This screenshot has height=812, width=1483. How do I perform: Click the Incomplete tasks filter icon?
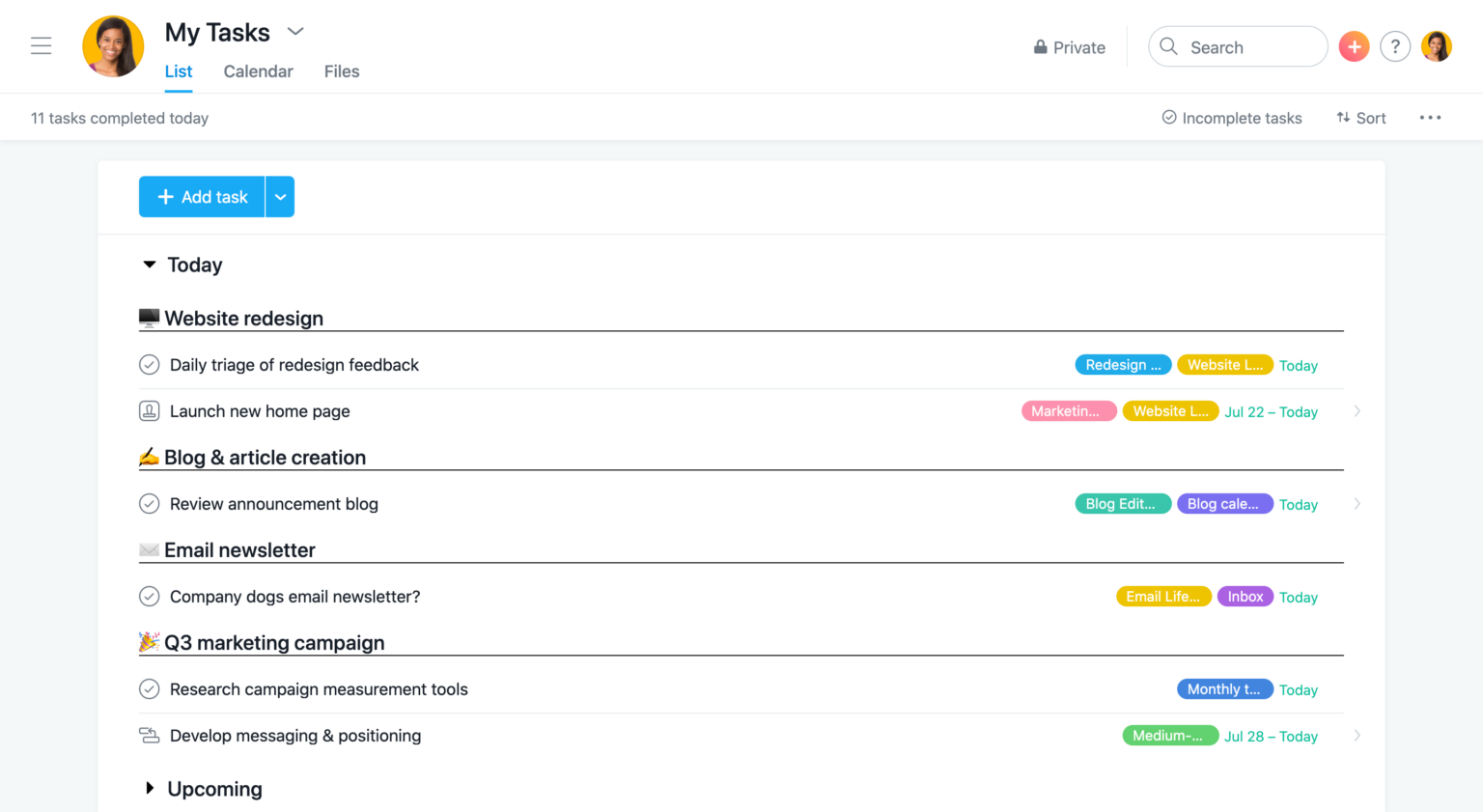click(x=1168, y=117)
